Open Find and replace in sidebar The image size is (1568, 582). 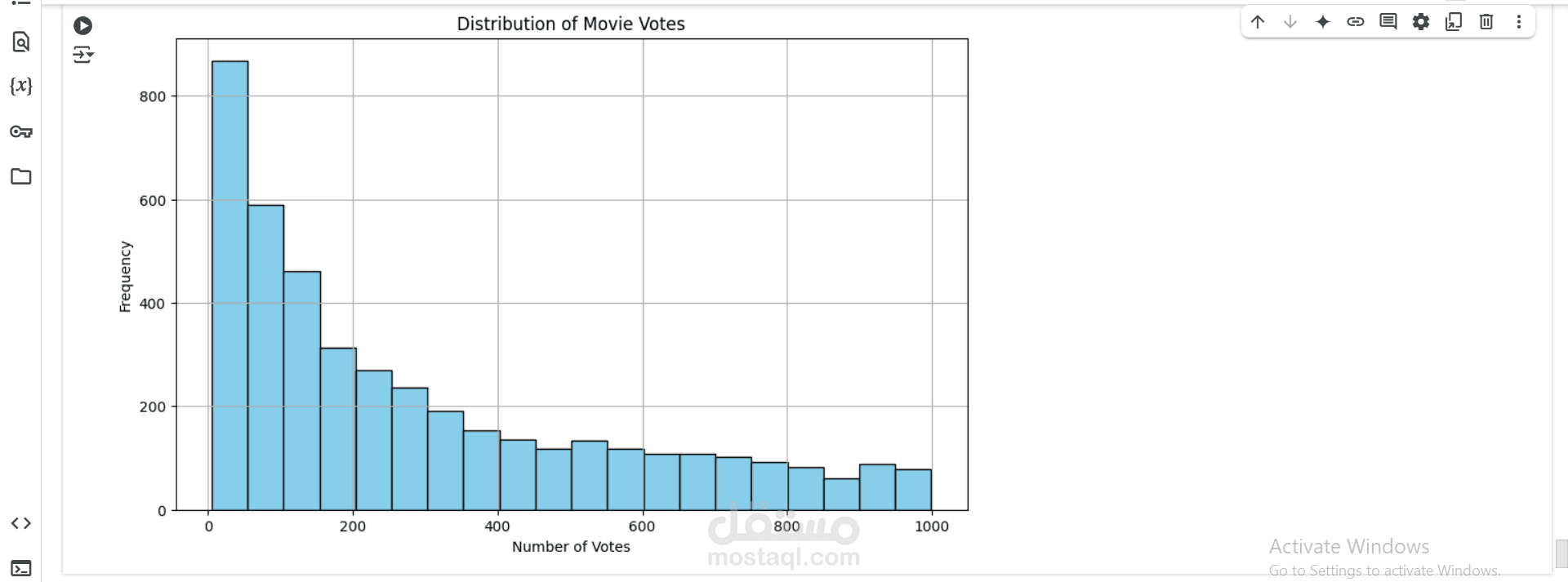tap(21, 42)
